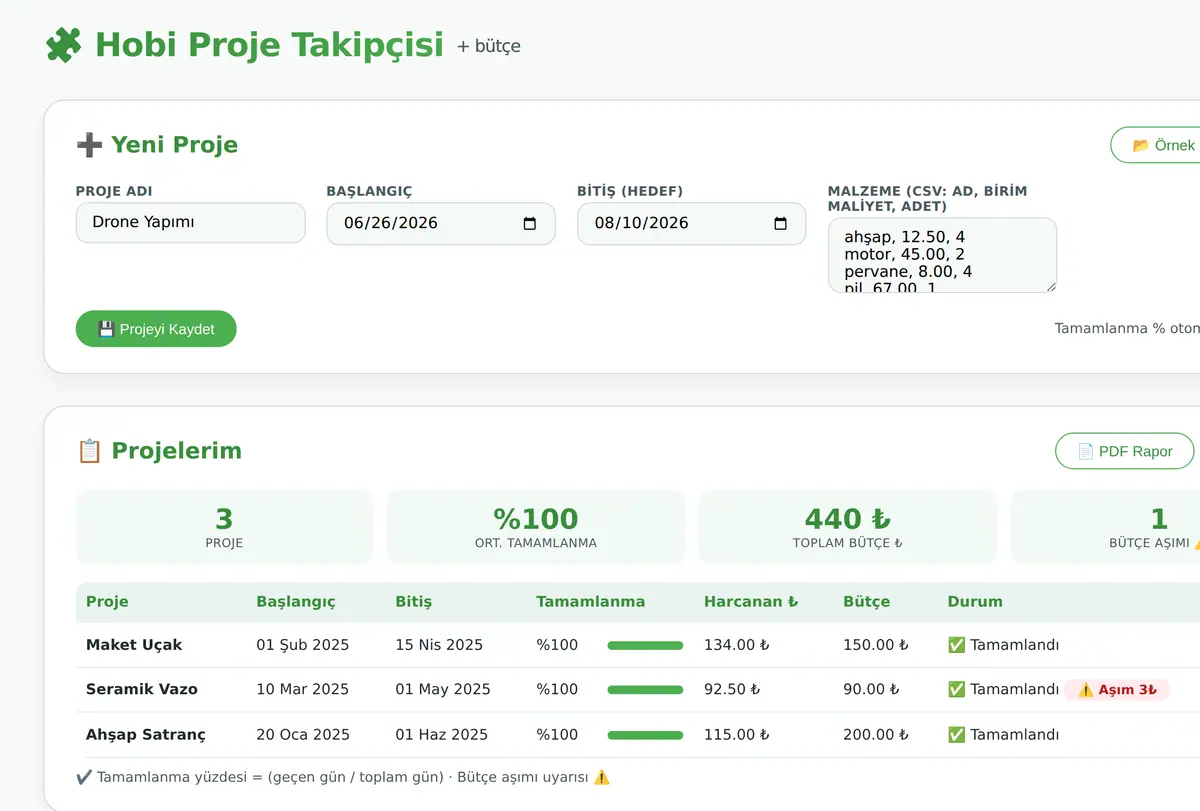The image size is (1200, 811).
Task: Export with PDF Rapor button
Action: click(x=1125, y=451)
